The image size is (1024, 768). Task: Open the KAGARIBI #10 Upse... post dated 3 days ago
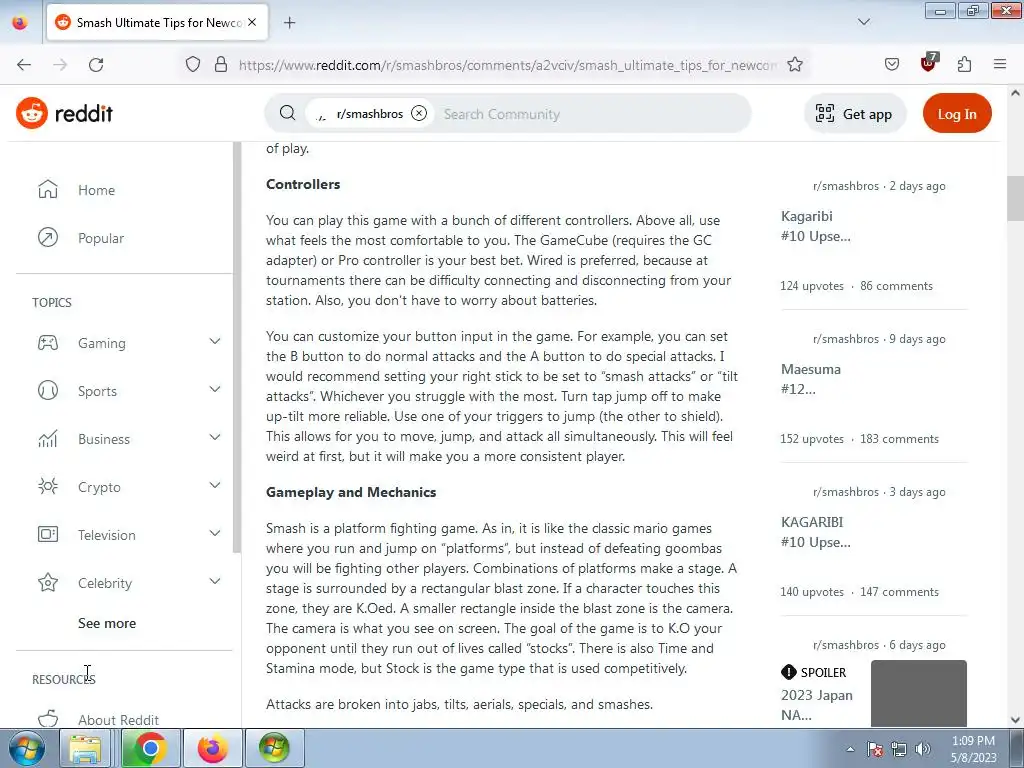(816, 532)
